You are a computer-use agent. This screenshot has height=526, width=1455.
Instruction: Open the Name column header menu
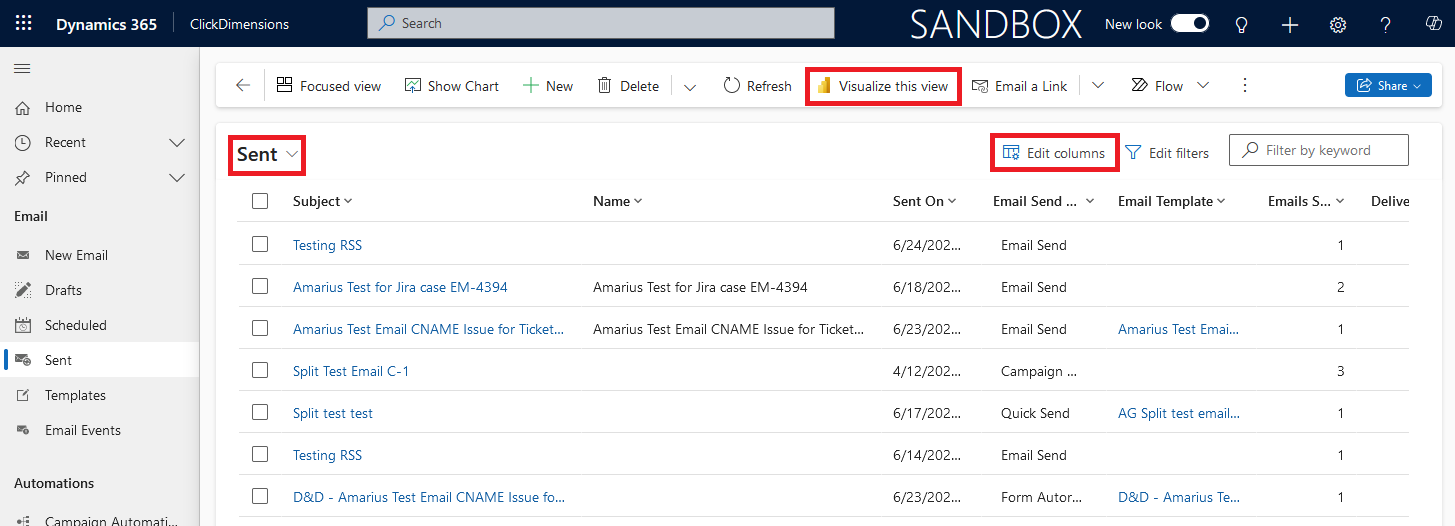[617, 201]
